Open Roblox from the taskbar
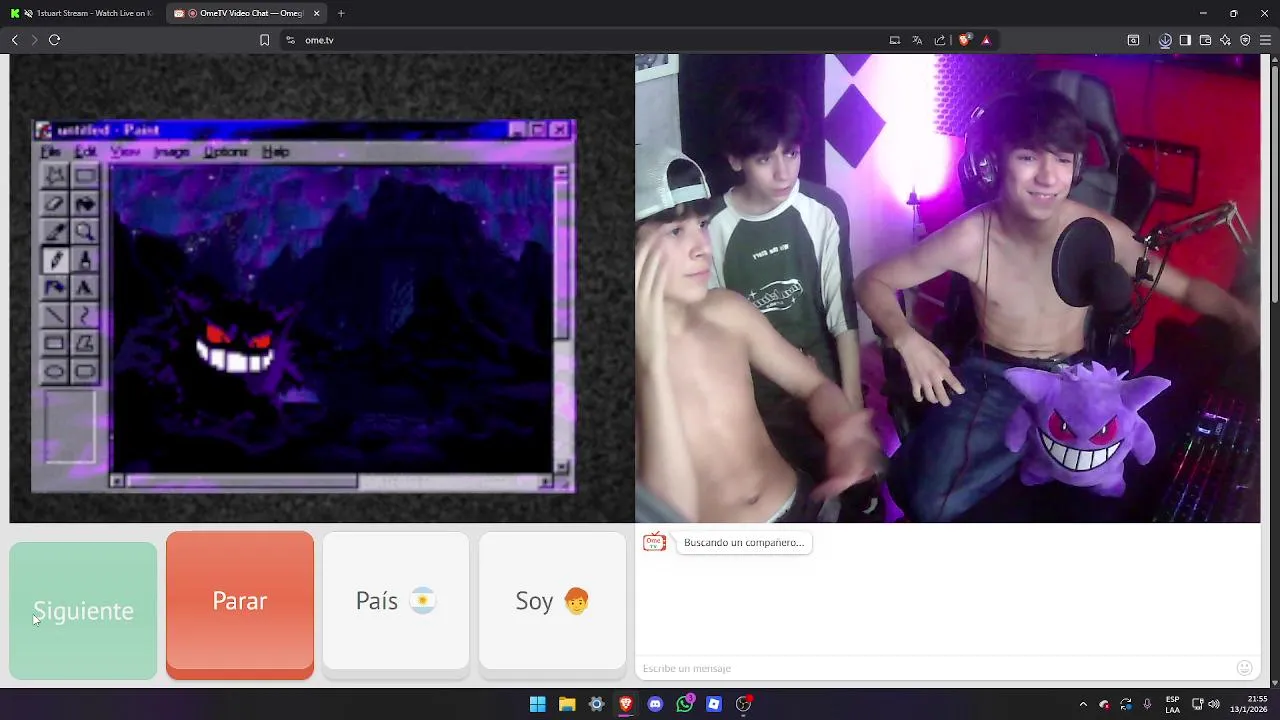Viewport: 1280px width, 720px height. [714, 704]
